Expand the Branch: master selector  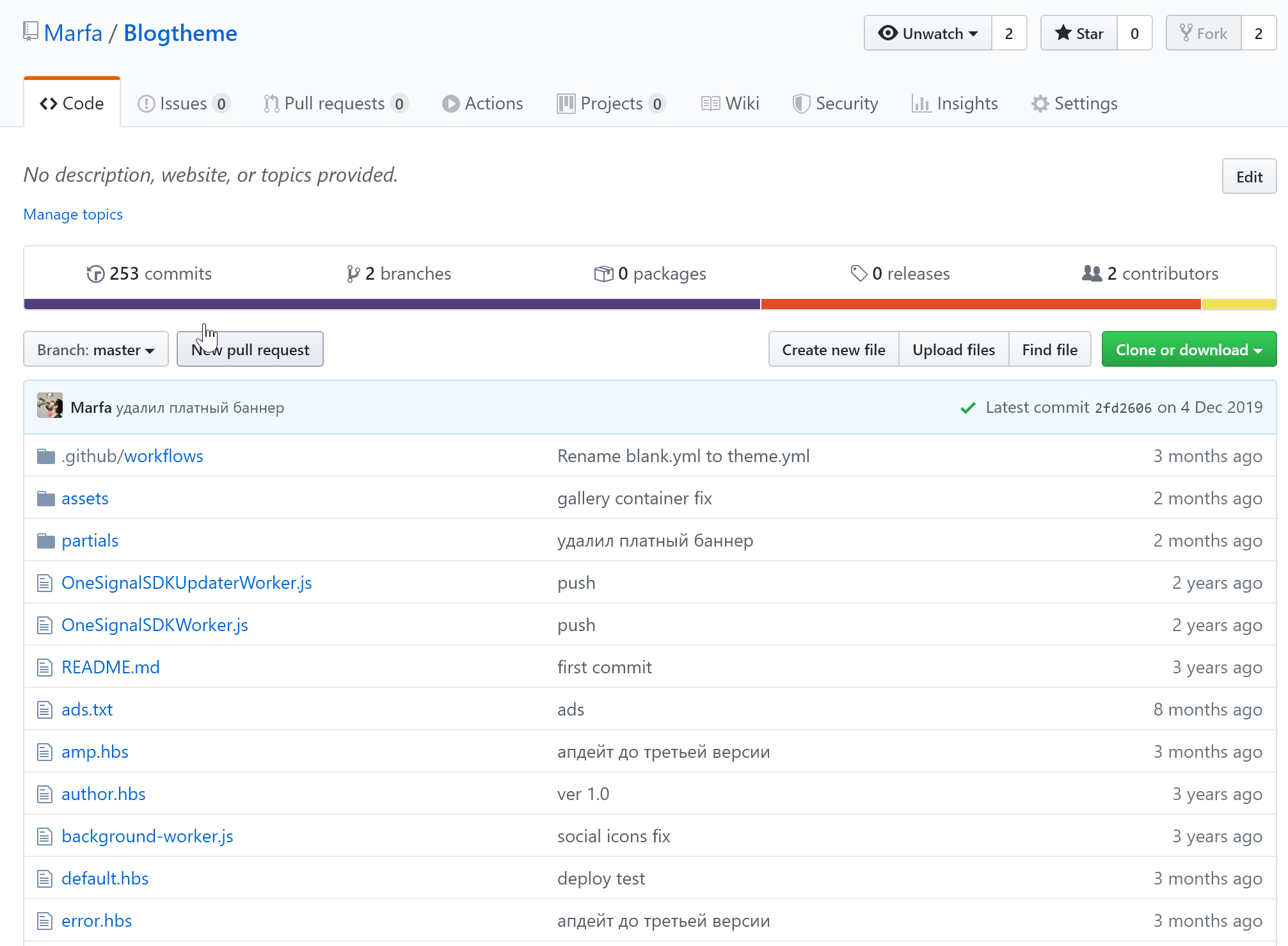click(x=96, y=349)
